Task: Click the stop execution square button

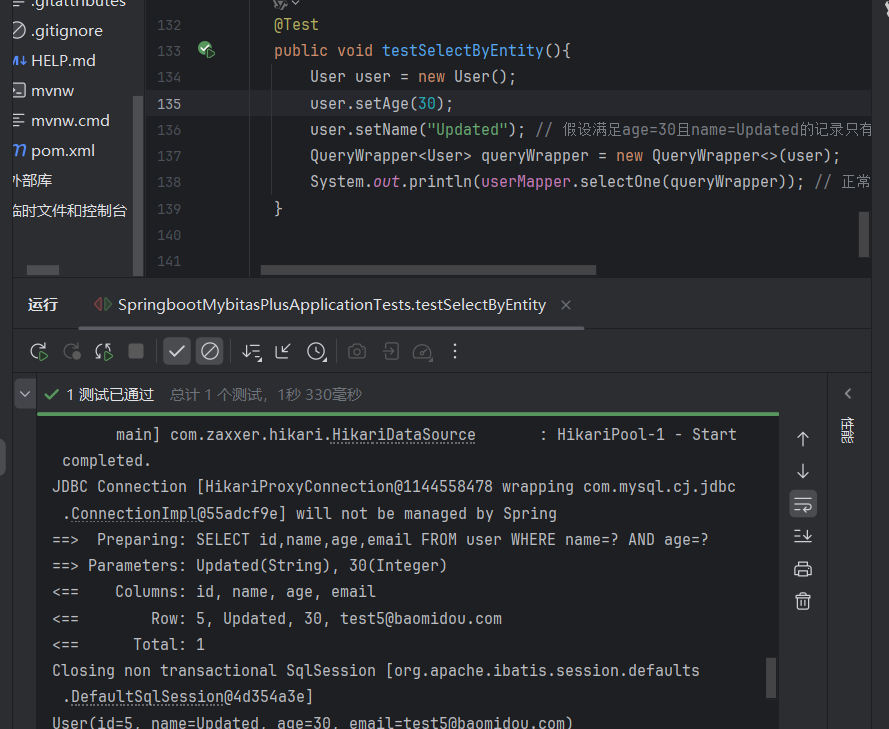Action: 136,351
